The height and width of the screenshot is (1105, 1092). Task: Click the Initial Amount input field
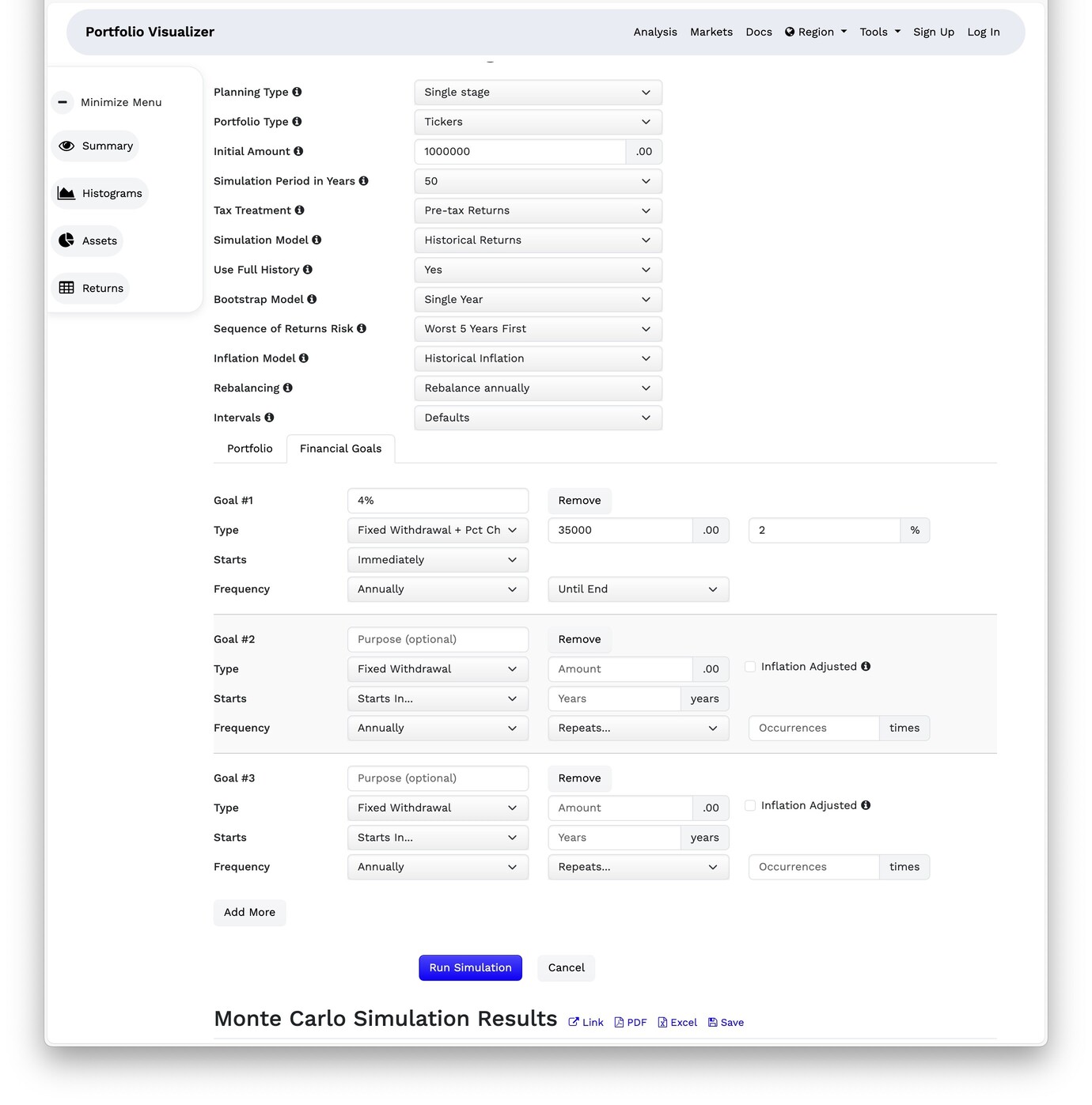pos(520,151)
